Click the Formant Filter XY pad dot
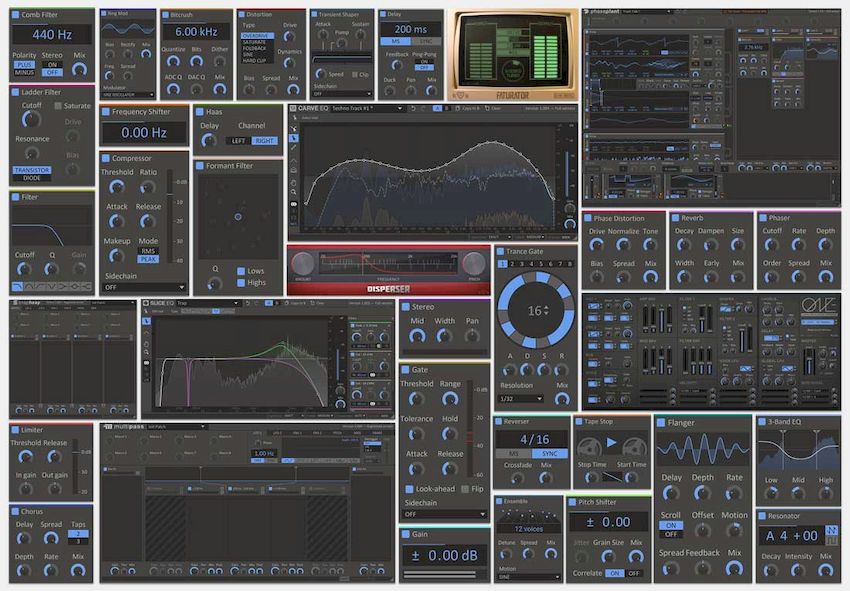The width and height of the screenshot is (850, 591). (x=238, y=217)
